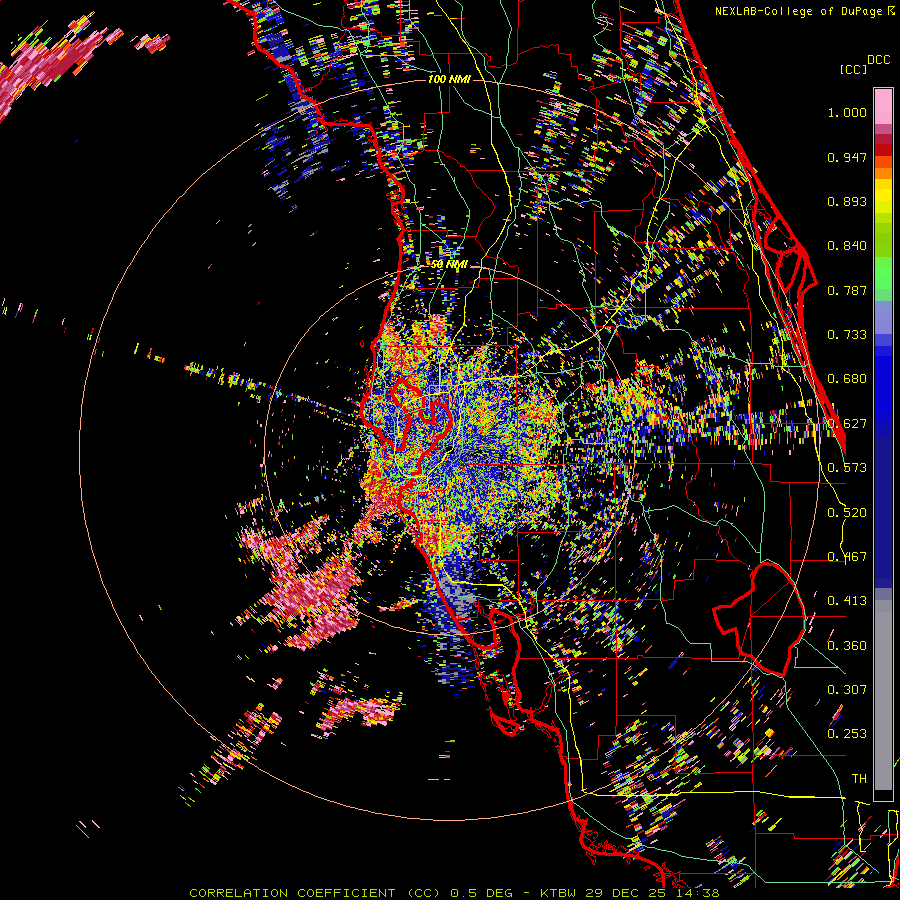Click the 0.893 scale value

(847, 201)
